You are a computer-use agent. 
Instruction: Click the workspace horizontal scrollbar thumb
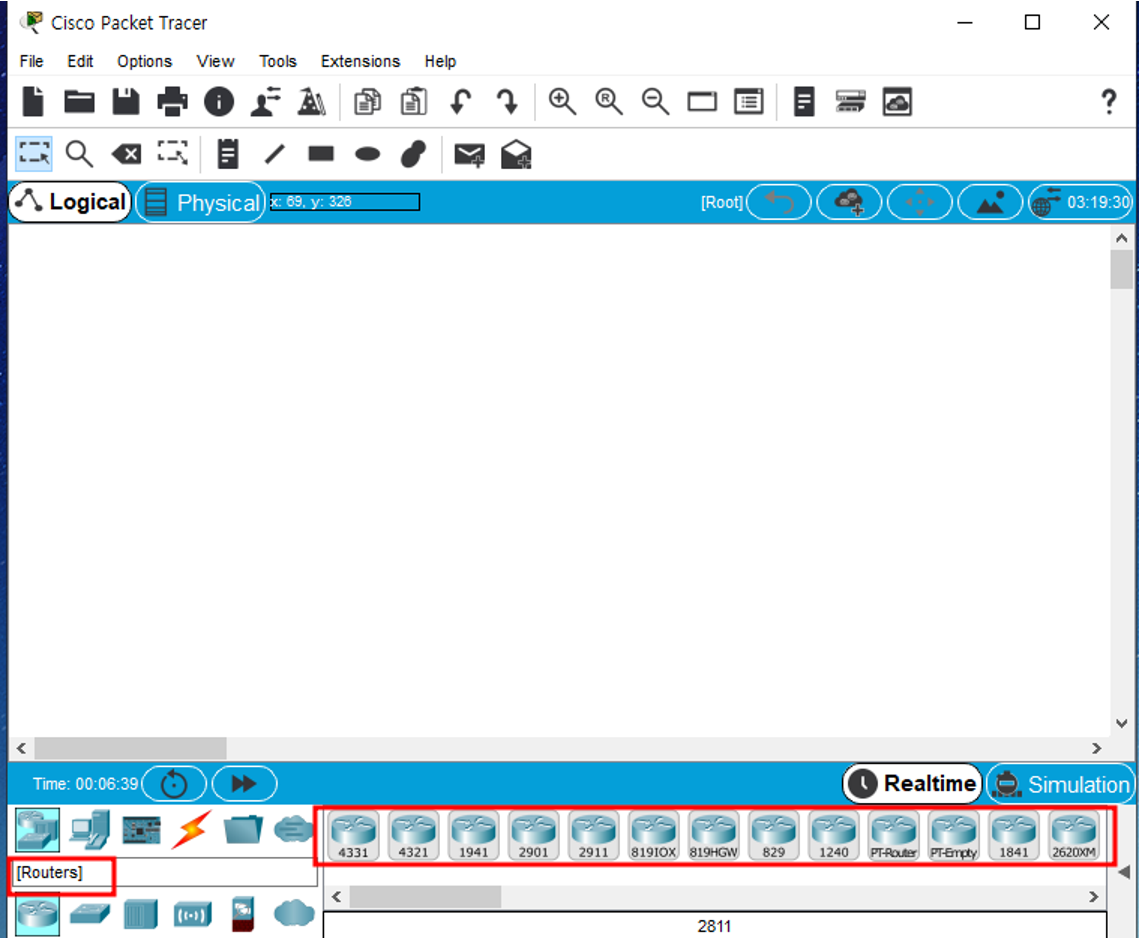(130, 748)
